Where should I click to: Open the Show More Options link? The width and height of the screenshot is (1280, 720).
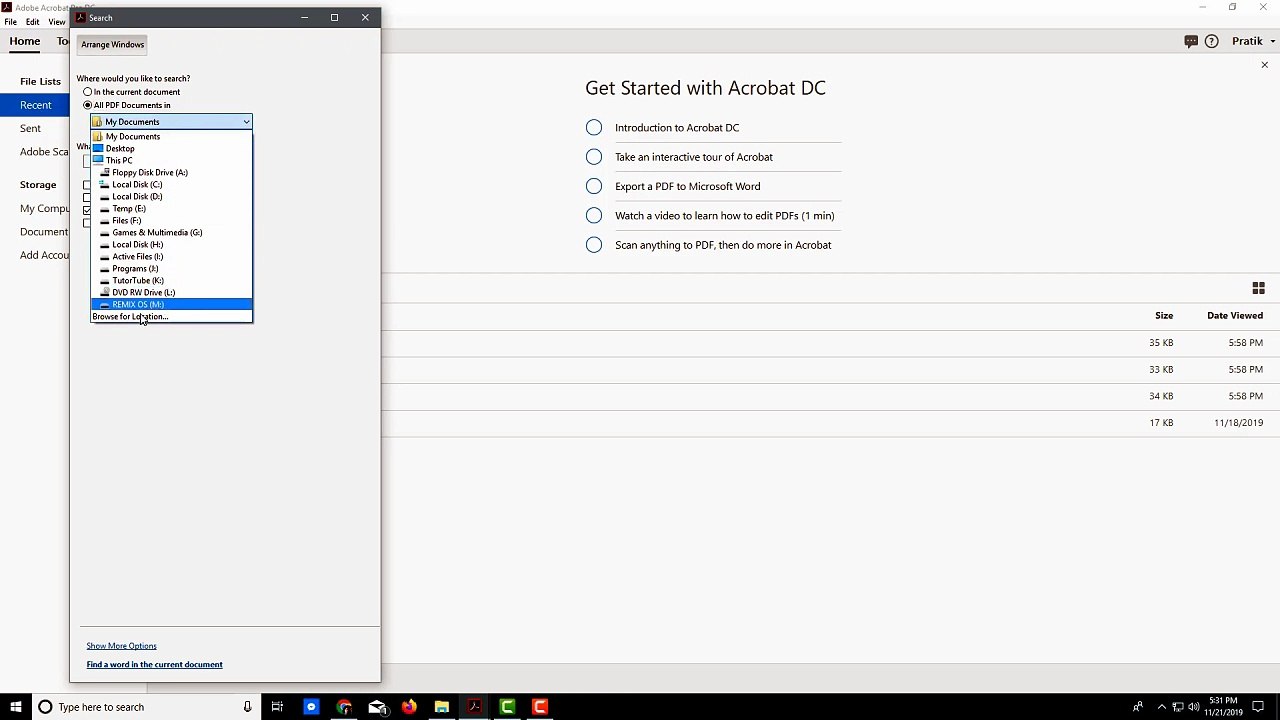coord(121,646)
